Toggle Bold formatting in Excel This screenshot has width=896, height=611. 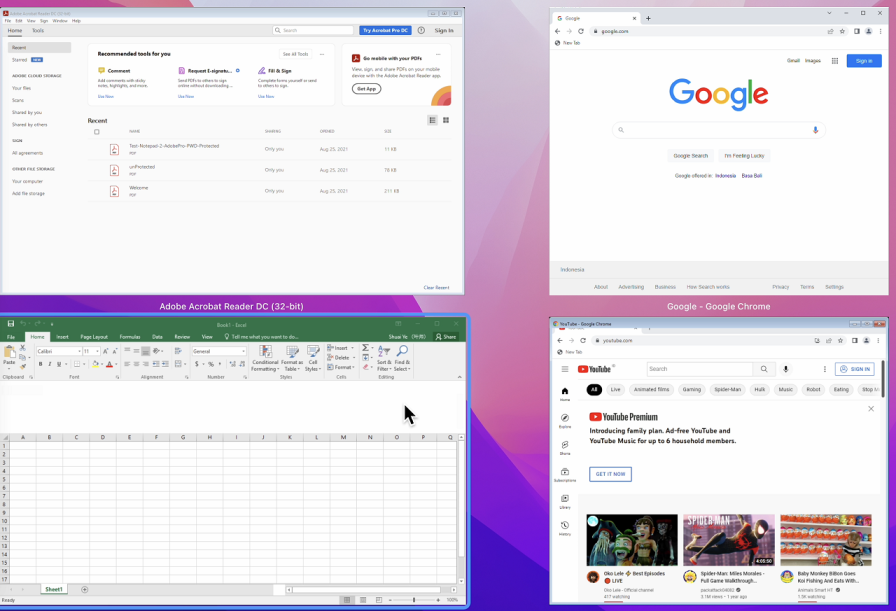(40, 364)
